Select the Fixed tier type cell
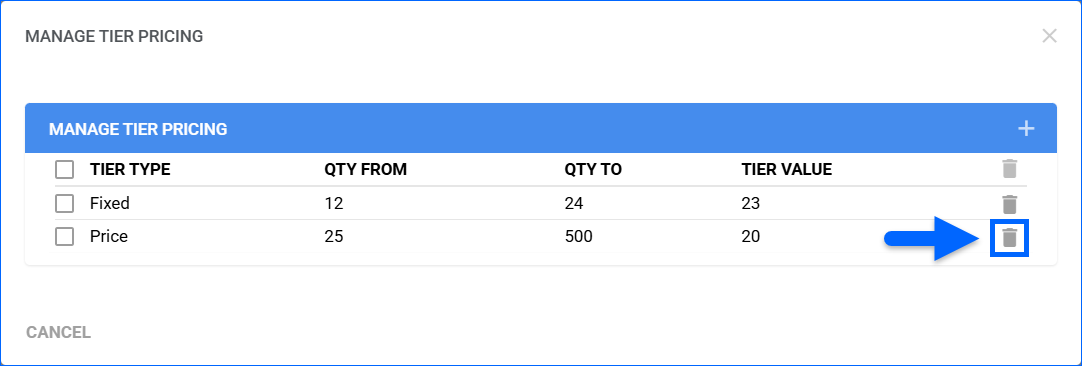 [x=110, y=204]
